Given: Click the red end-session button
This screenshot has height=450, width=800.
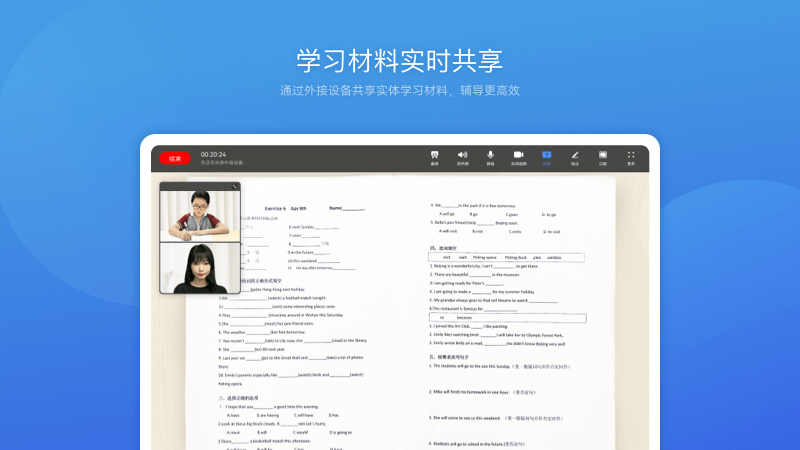Looking at the screenshot, I should [174, 159].
